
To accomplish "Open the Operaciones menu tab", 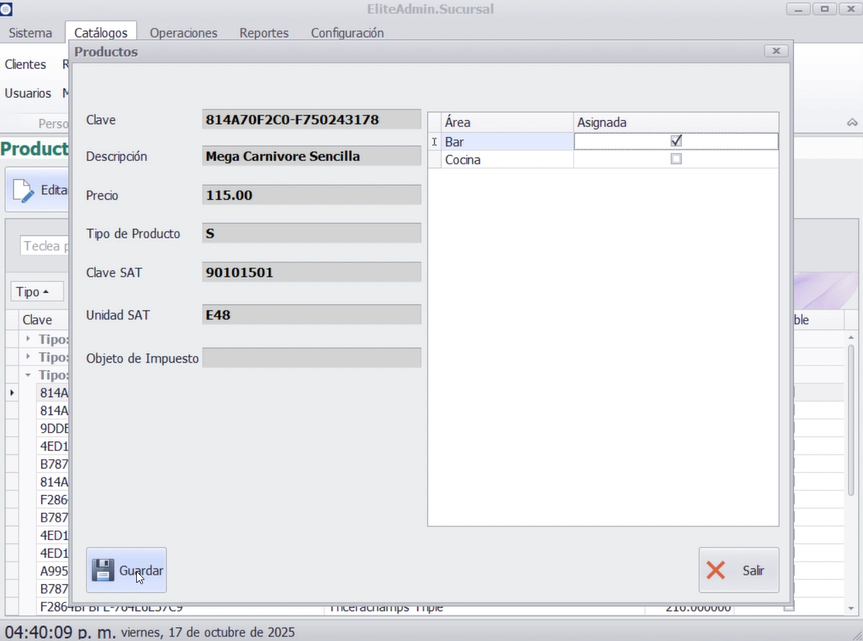I will [x=183, y=33].
